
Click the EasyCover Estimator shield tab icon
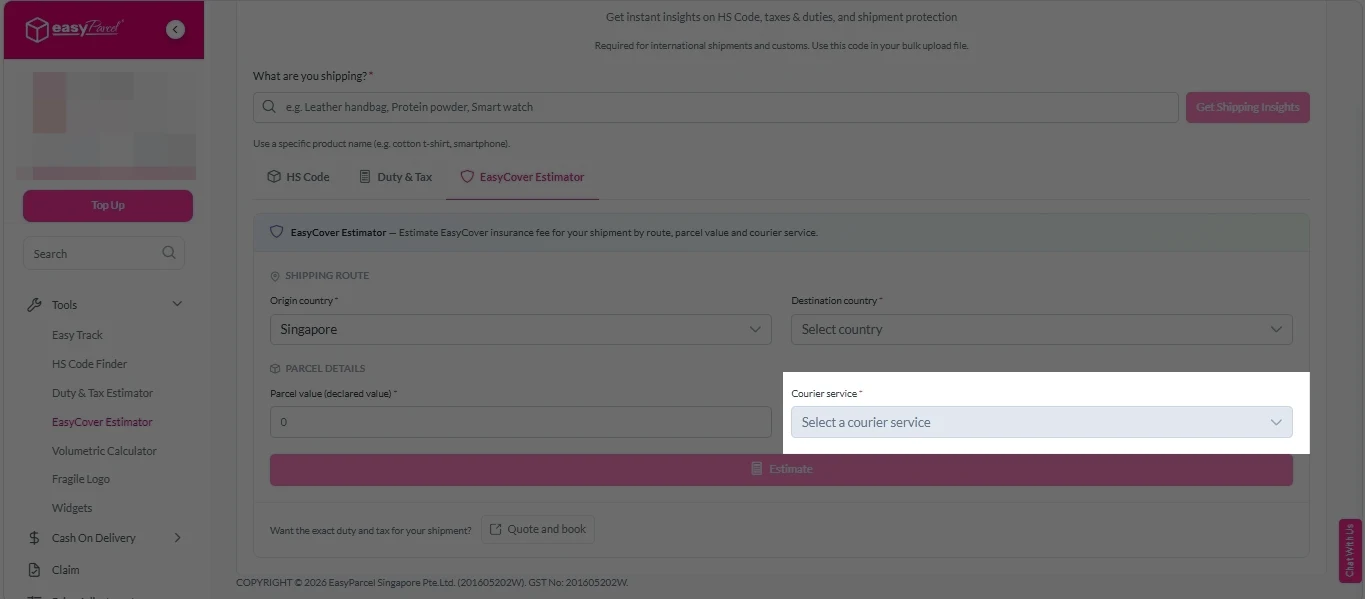pos(466,177)
